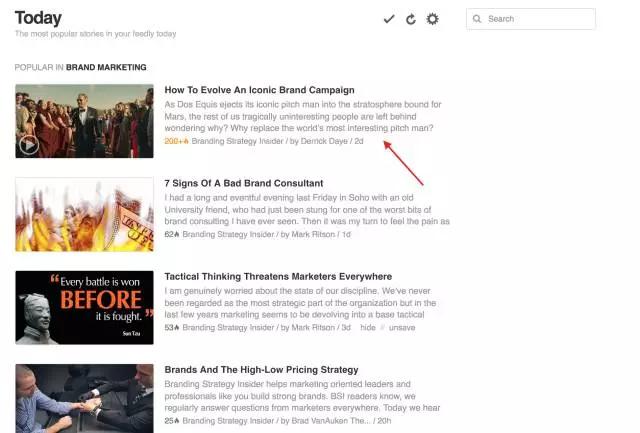
Task: Click the 62 popularity count on the second story
Action: 171,234
